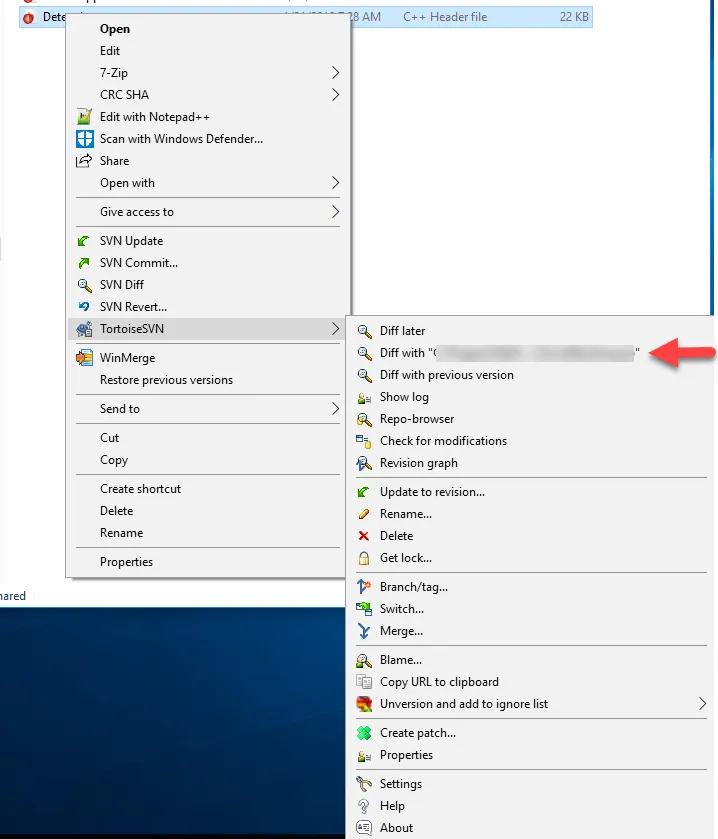This screenshot has width=718, height=839.
Task: Expand the Open with submenu arrow
Action: pos(335,182)
